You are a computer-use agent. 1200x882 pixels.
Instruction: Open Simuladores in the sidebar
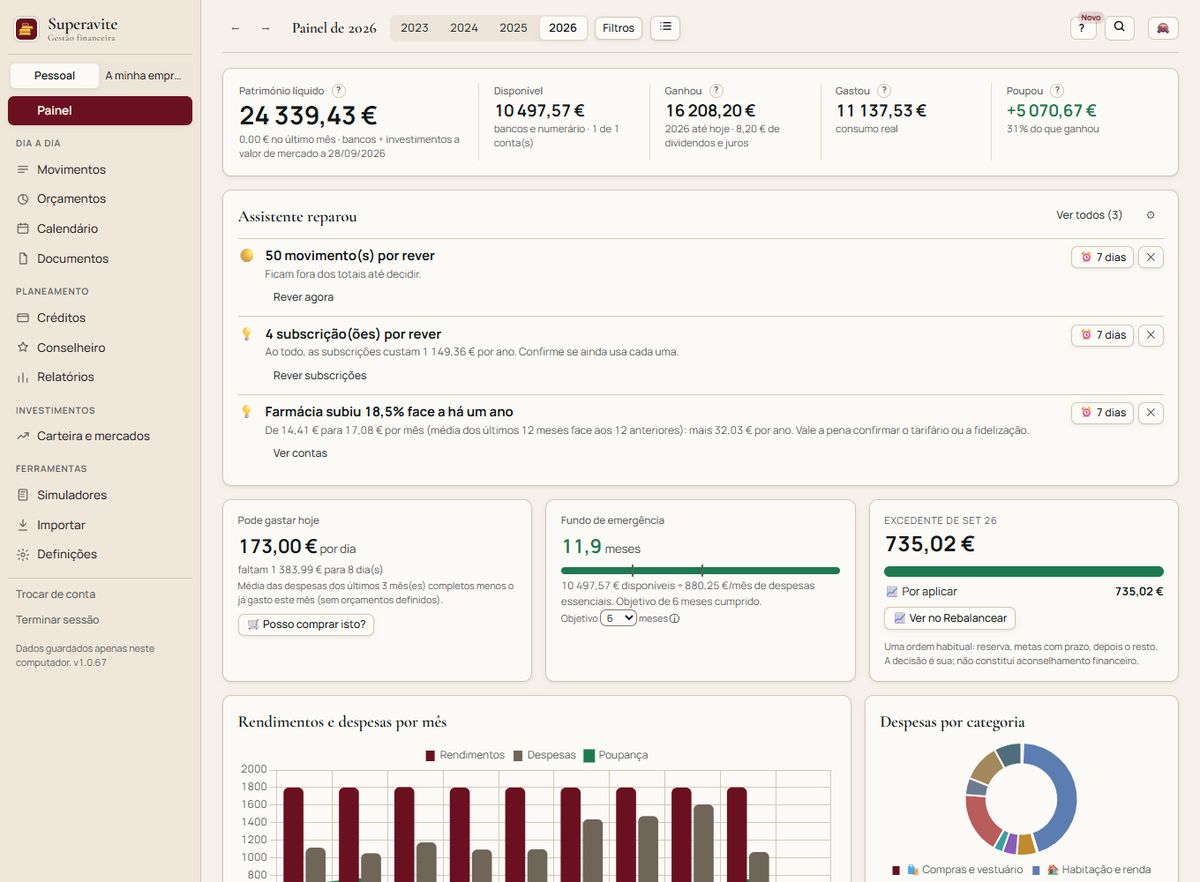click(x=72, y=495)
